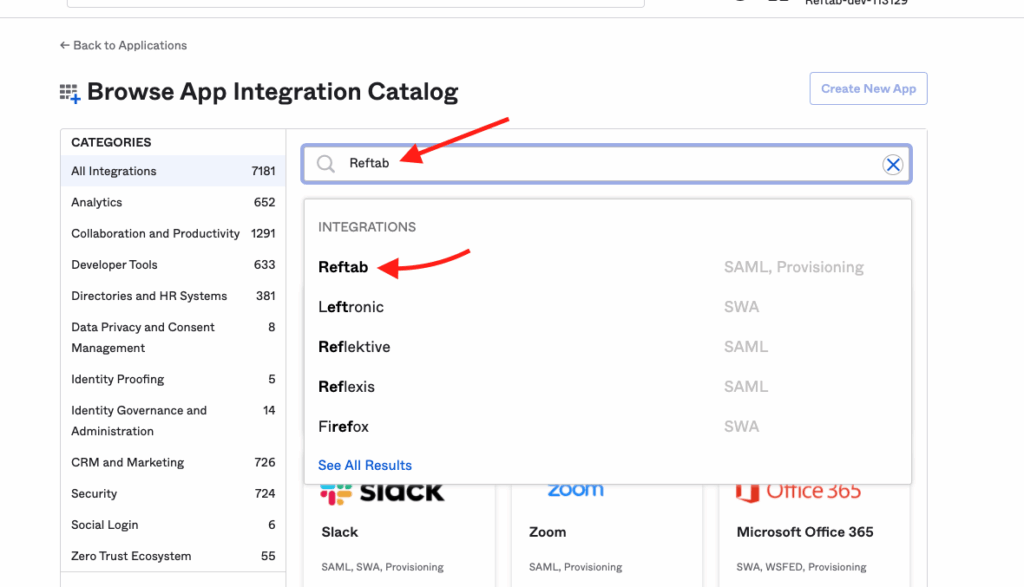1024x587 pixels.
Task: Click the app catalog grid icon beside the heading
Action: [x=68, y=92]
